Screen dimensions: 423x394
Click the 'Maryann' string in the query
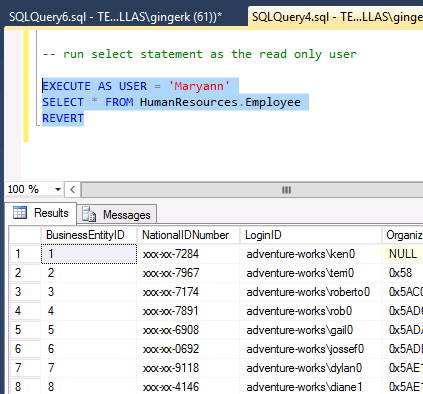click(199, 86)
